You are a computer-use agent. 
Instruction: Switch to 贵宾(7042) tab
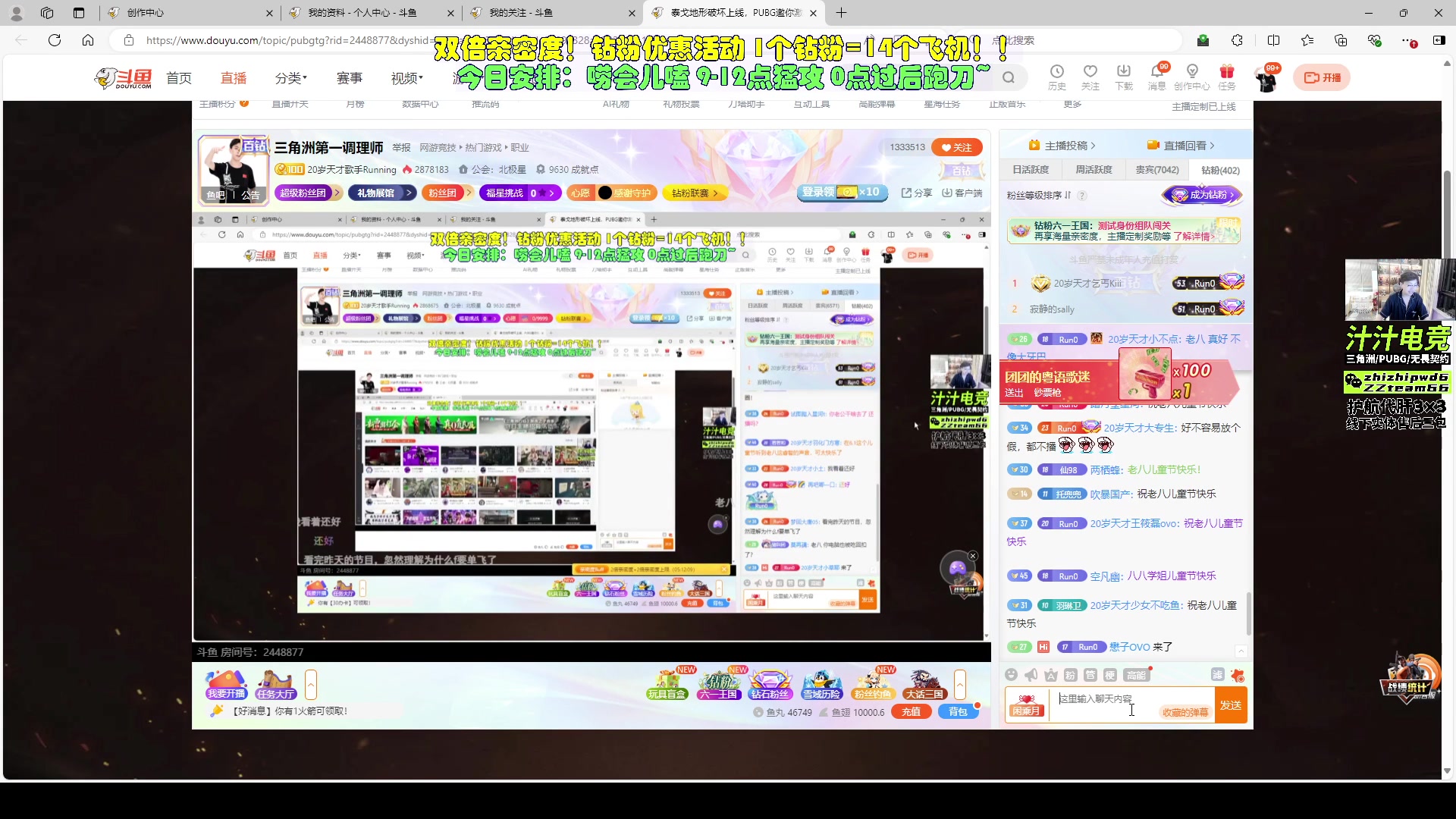(x=1157, y=170)
